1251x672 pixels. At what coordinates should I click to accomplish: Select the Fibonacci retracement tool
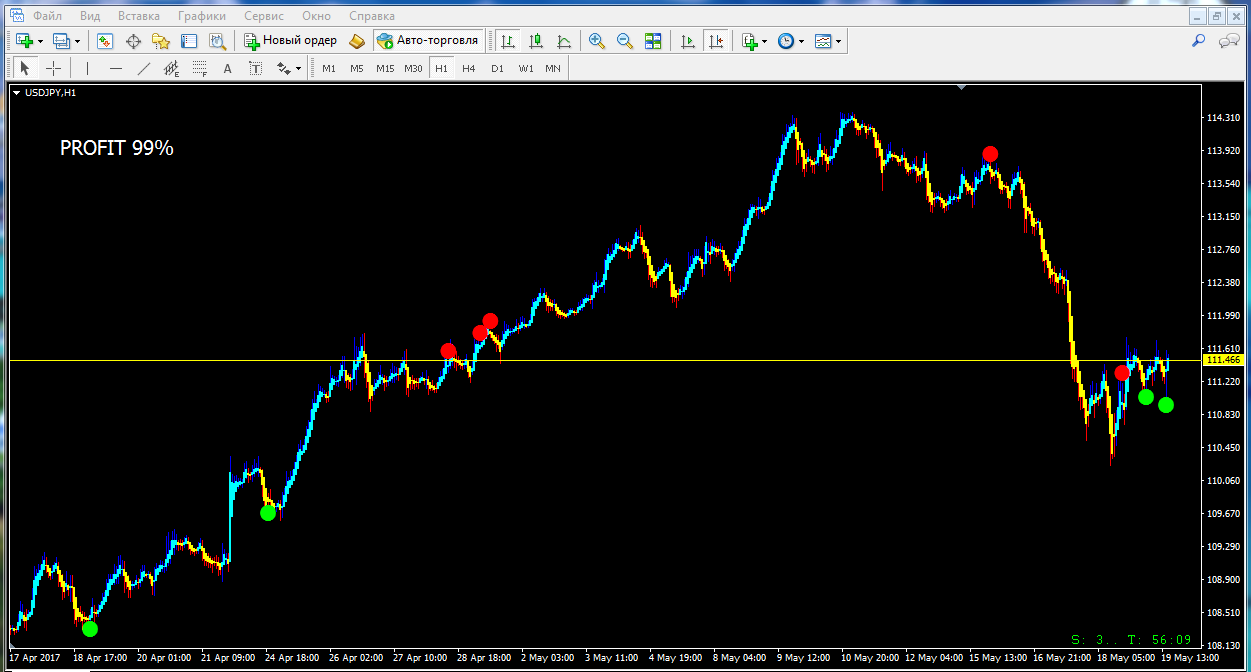[200, 68]
